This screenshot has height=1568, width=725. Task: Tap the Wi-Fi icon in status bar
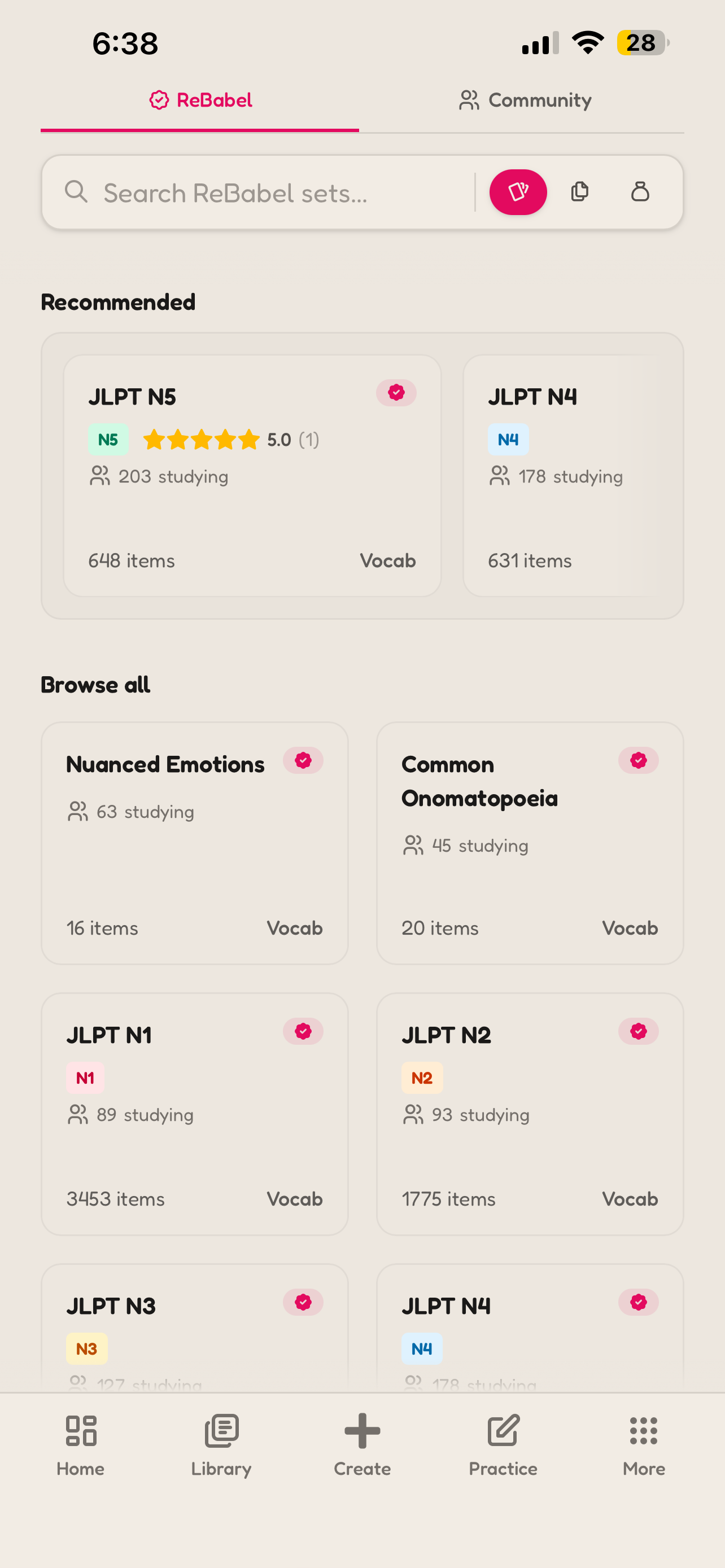587,42
